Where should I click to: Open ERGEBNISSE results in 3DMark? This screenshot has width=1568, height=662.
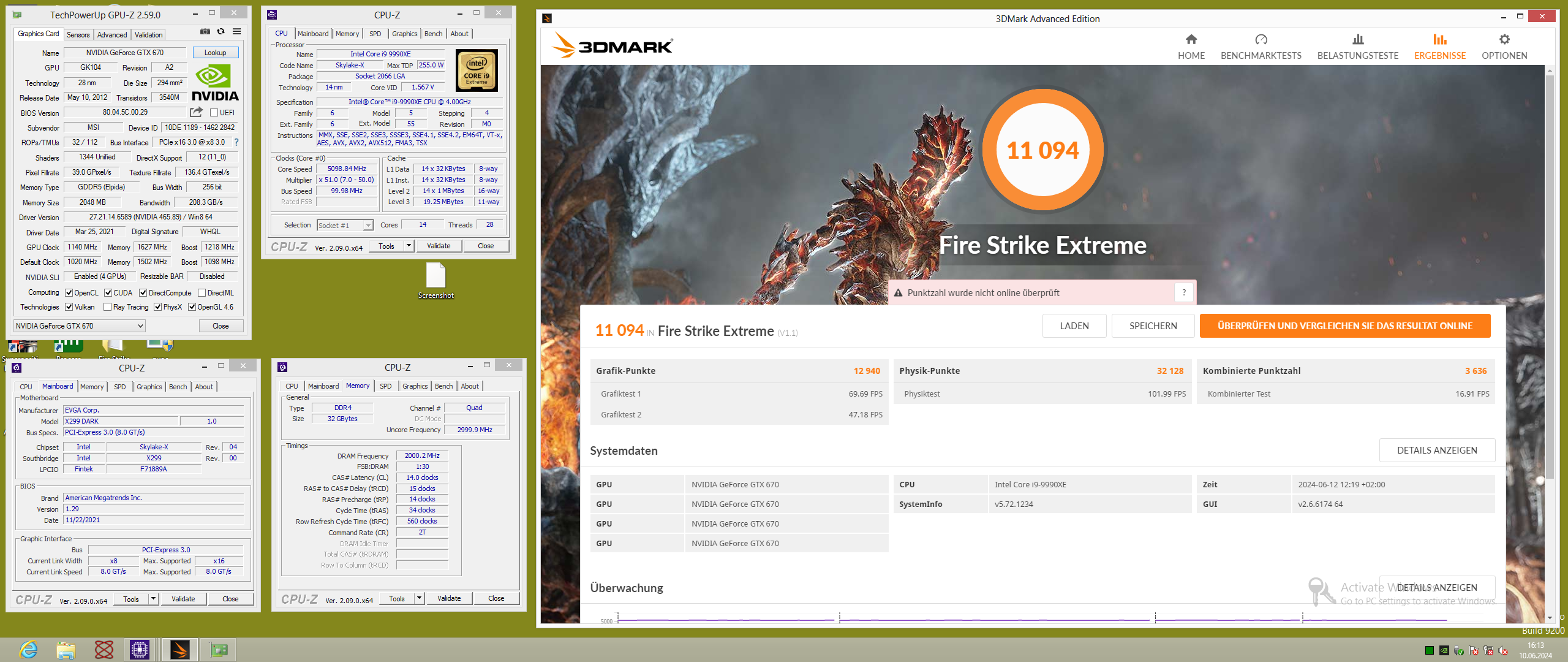[x=1440, y=47]
